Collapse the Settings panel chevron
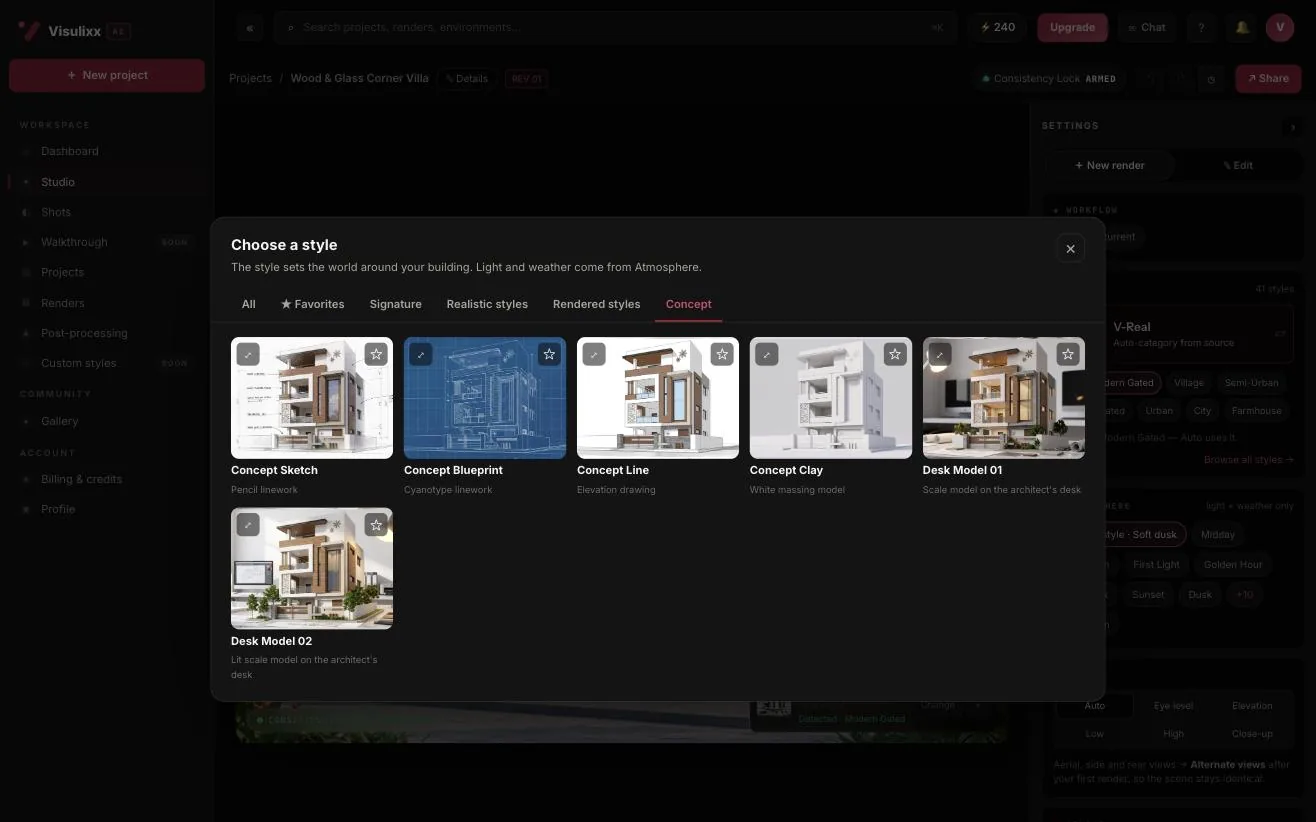The image size is (1316, 822). click(1293, 127)
